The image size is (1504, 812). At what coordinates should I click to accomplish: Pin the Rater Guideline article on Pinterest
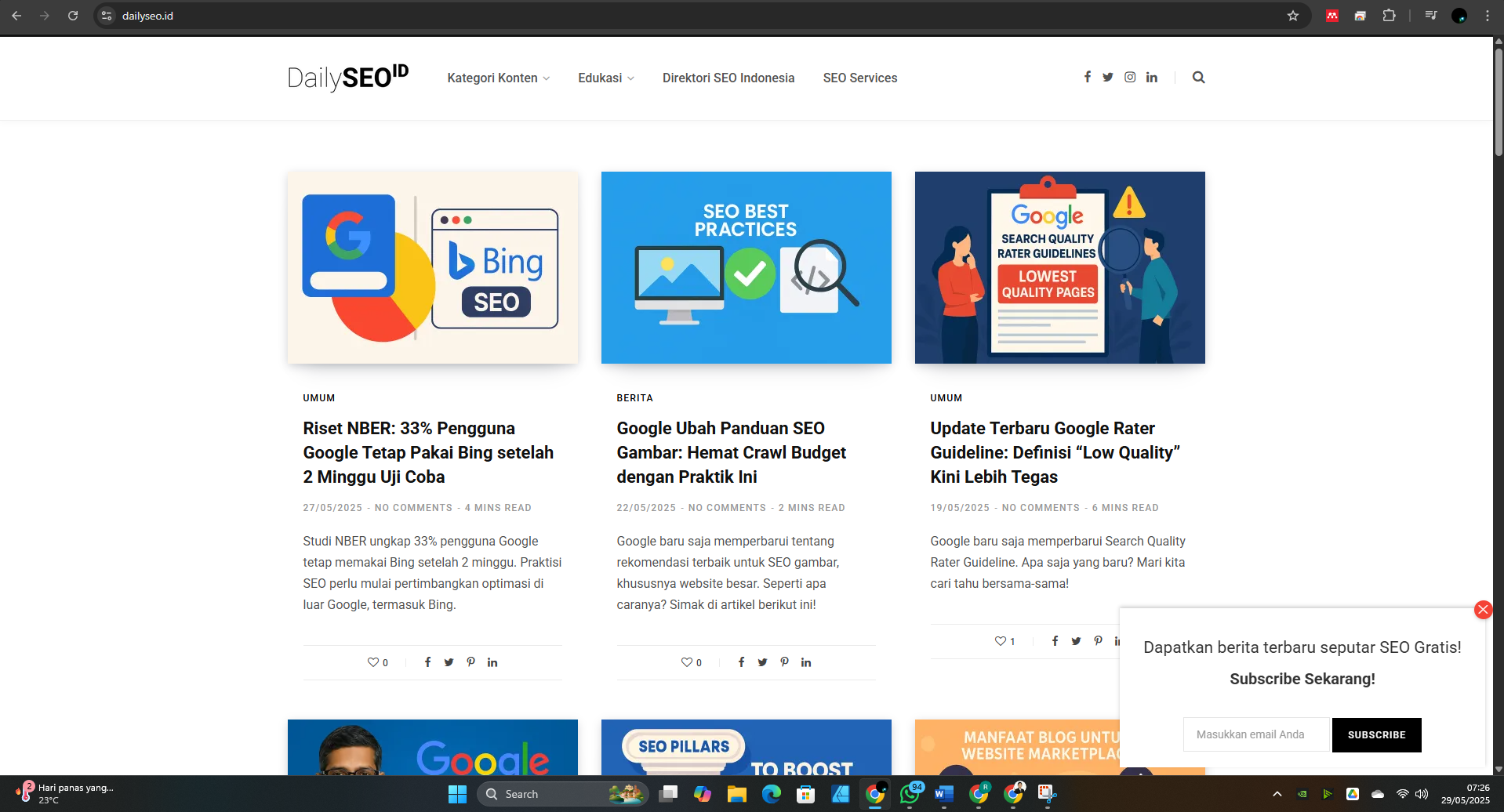[x=1098, y=641]
